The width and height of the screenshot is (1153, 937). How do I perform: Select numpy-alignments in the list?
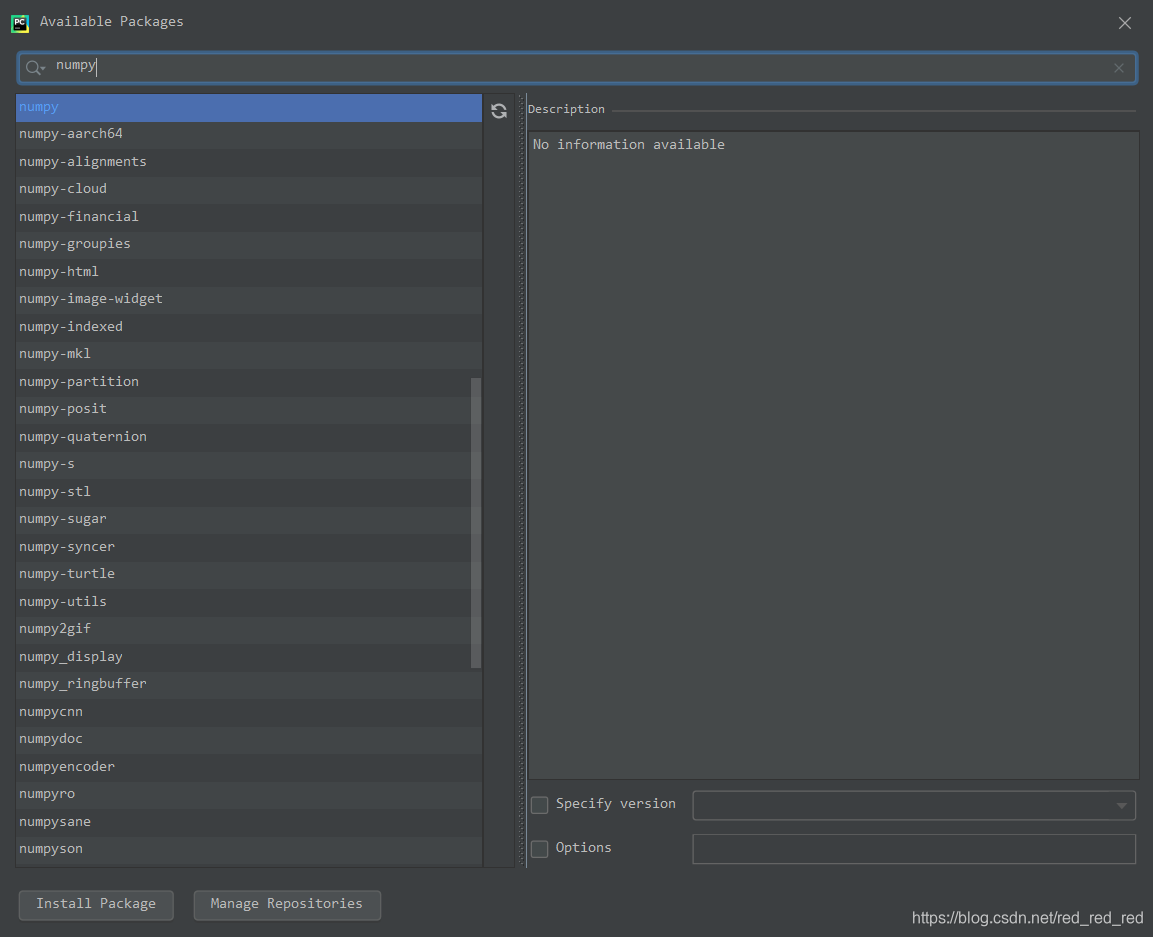(249, 163)
